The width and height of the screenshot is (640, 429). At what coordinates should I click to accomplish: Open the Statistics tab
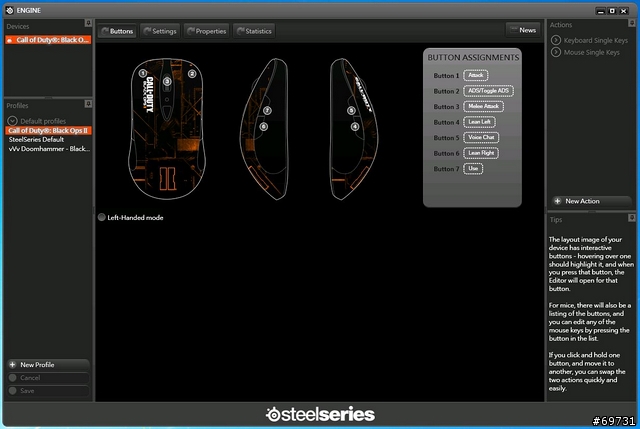254,31
